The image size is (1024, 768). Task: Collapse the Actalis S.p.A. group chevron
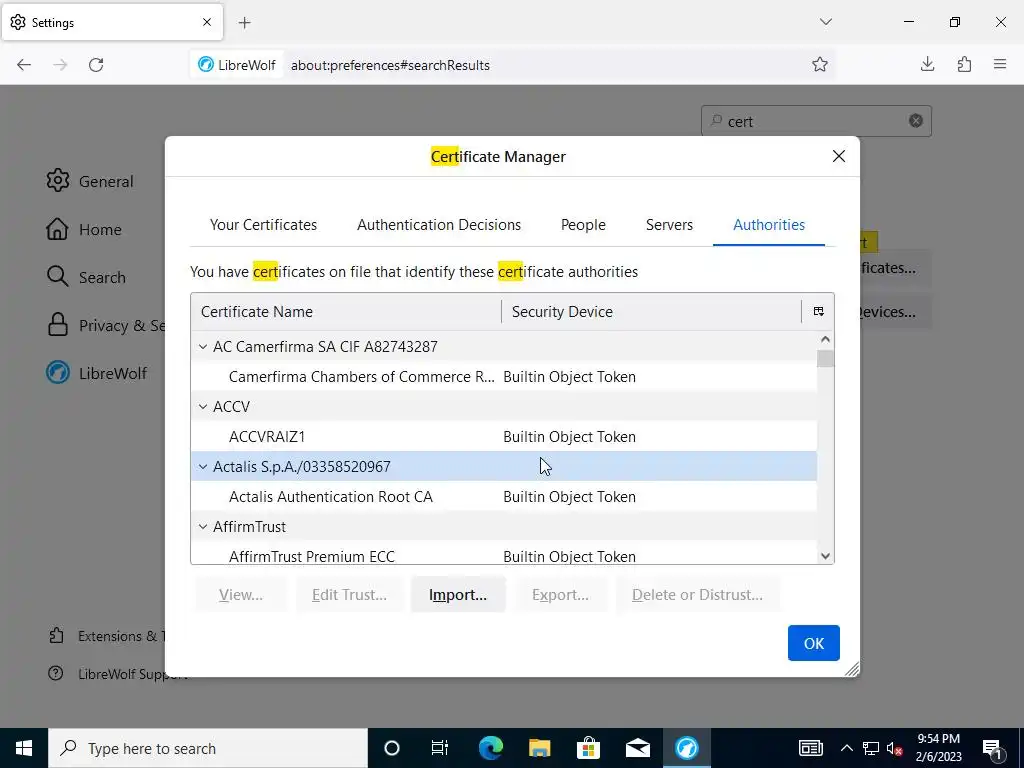[203, 467]
